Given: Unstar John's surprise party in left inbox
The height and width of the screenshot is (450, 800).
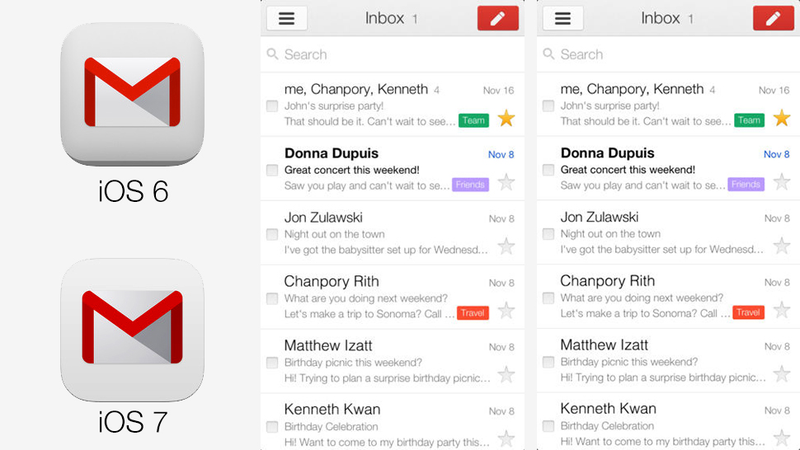Looking at the screenshot, I should [506, 118].
